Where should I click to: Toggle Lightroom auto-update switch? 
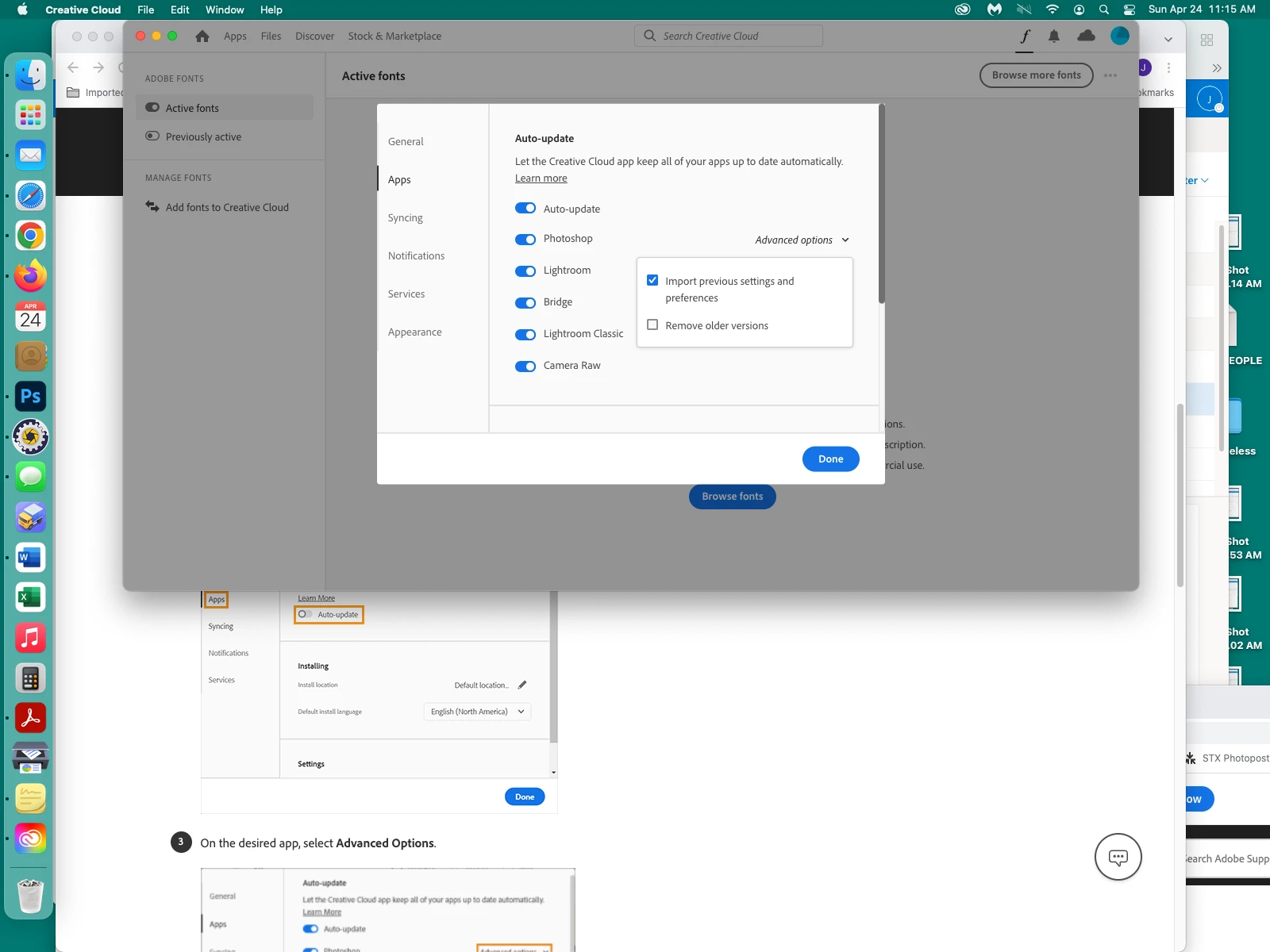pyautogui.click(x=525, y=271)
